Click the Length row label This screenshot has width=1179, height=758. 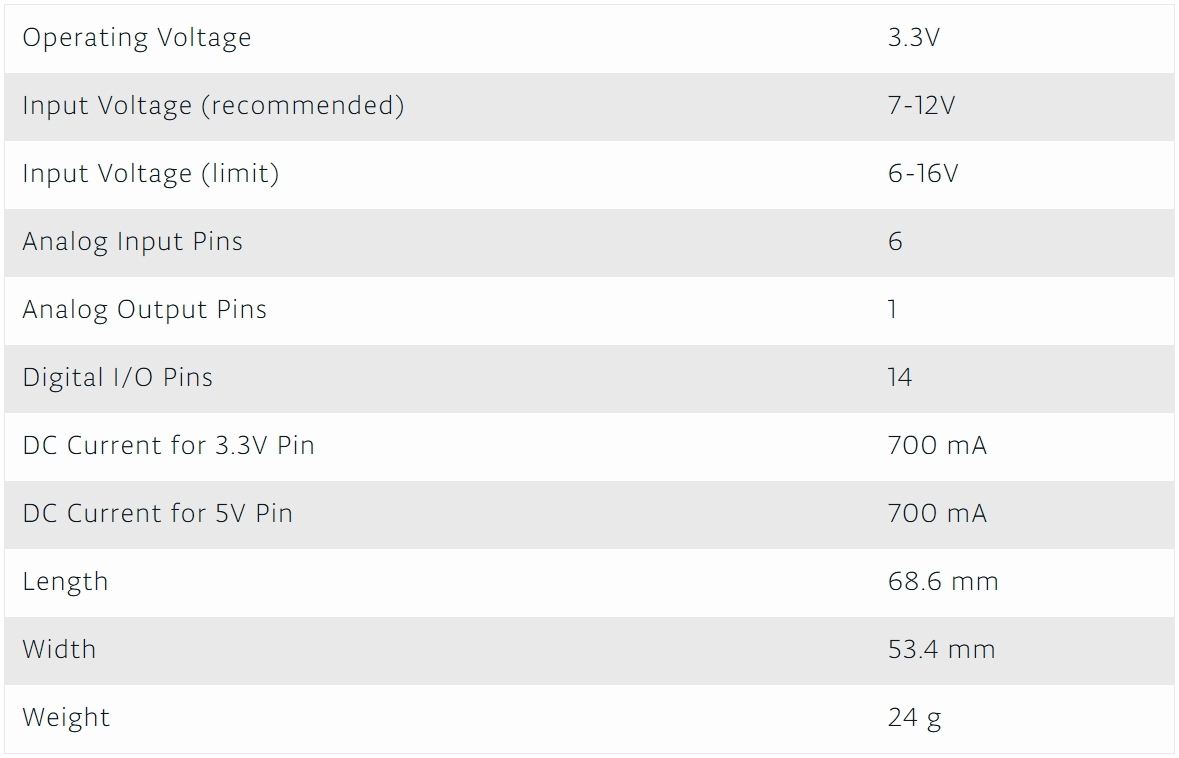(65, 582)
